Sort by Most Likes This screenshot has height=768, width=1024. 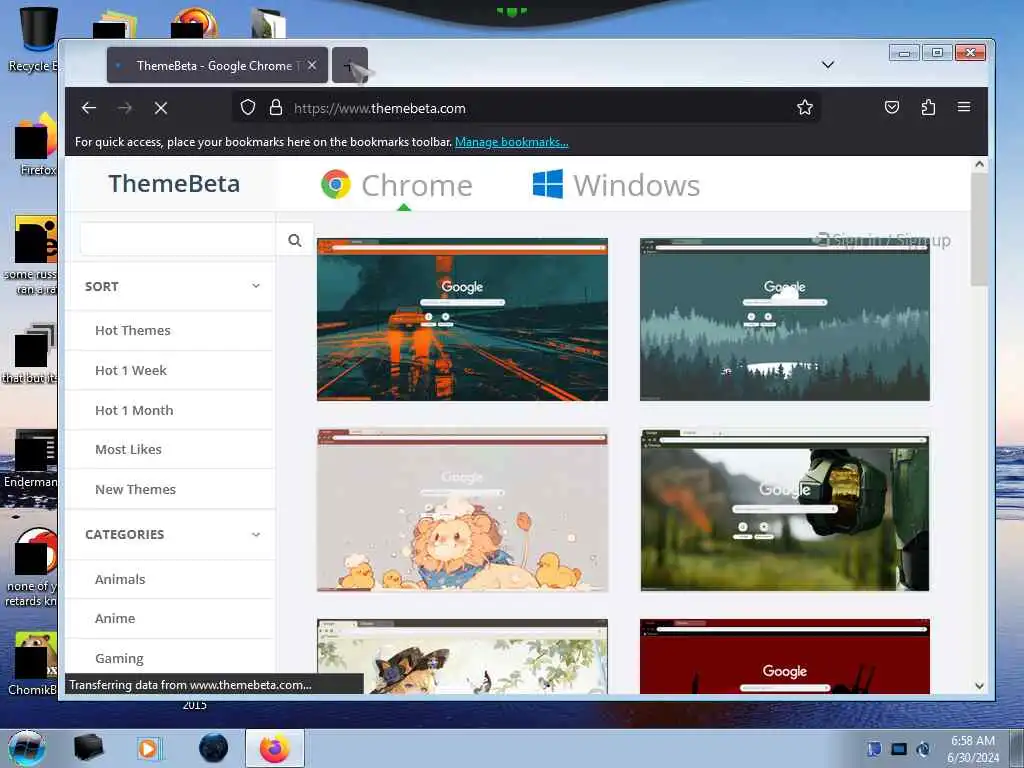tap(128, 449)
